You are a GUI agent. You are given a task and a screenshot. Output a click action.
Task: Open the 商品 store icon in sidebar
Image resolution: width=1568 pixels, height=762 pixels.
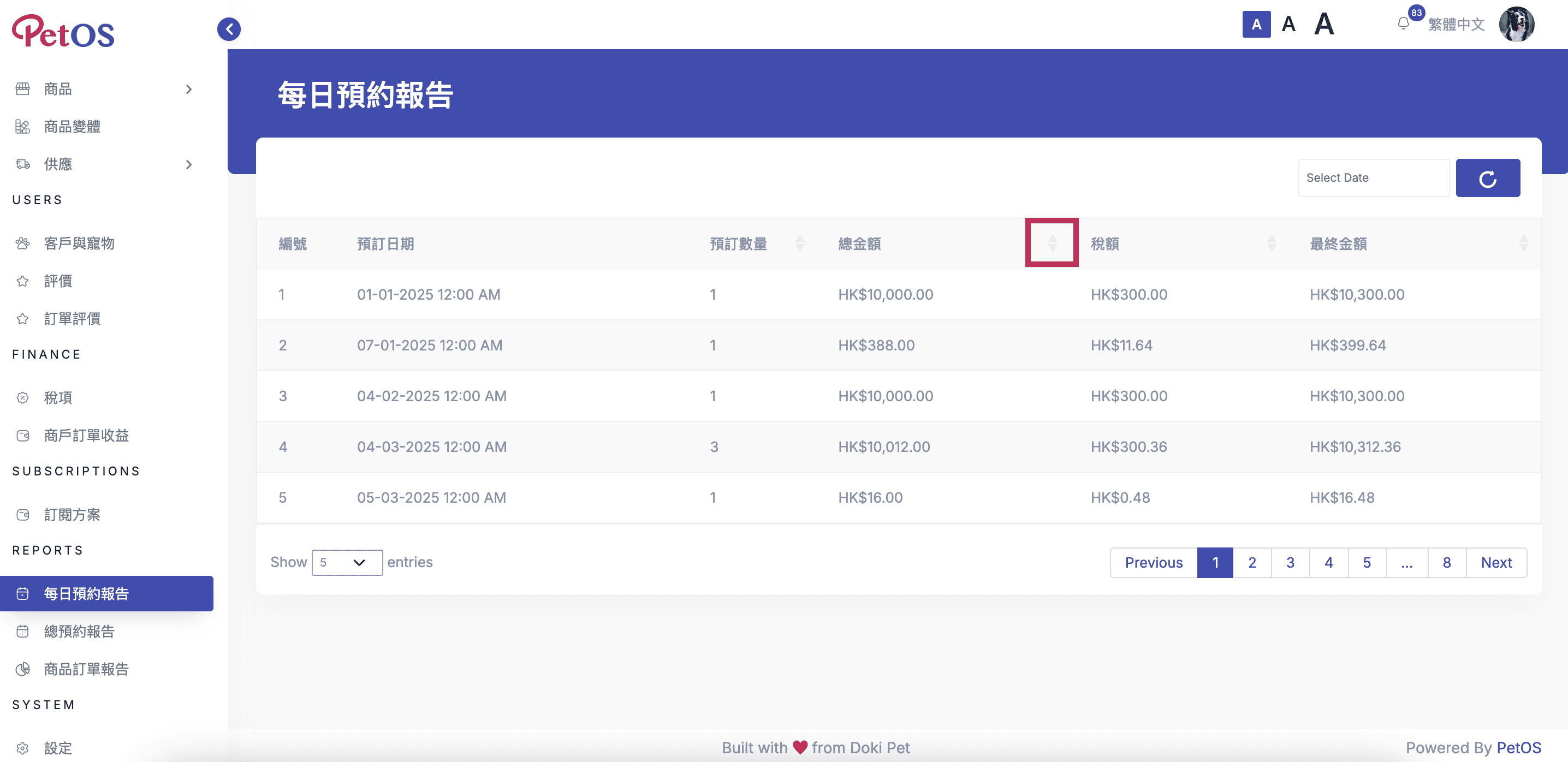[x=22, y=89]
